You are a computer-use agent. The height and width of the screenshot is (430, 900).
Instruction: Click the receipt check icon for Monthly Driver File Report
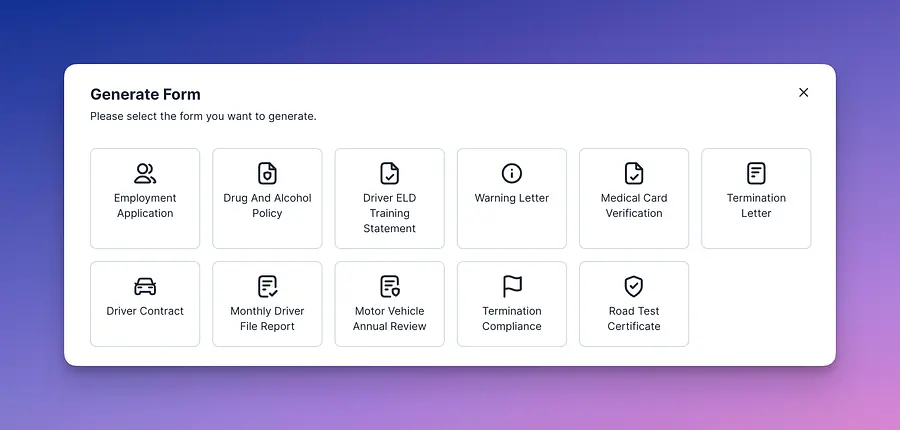(x=267, y=286)
